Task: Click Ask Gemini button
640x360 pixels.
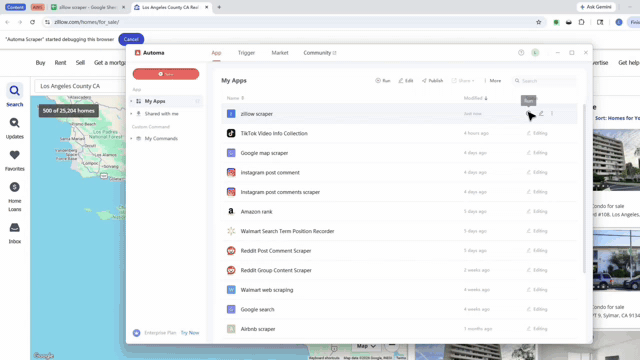Action: pyautogui.click(x=596, y=7)
